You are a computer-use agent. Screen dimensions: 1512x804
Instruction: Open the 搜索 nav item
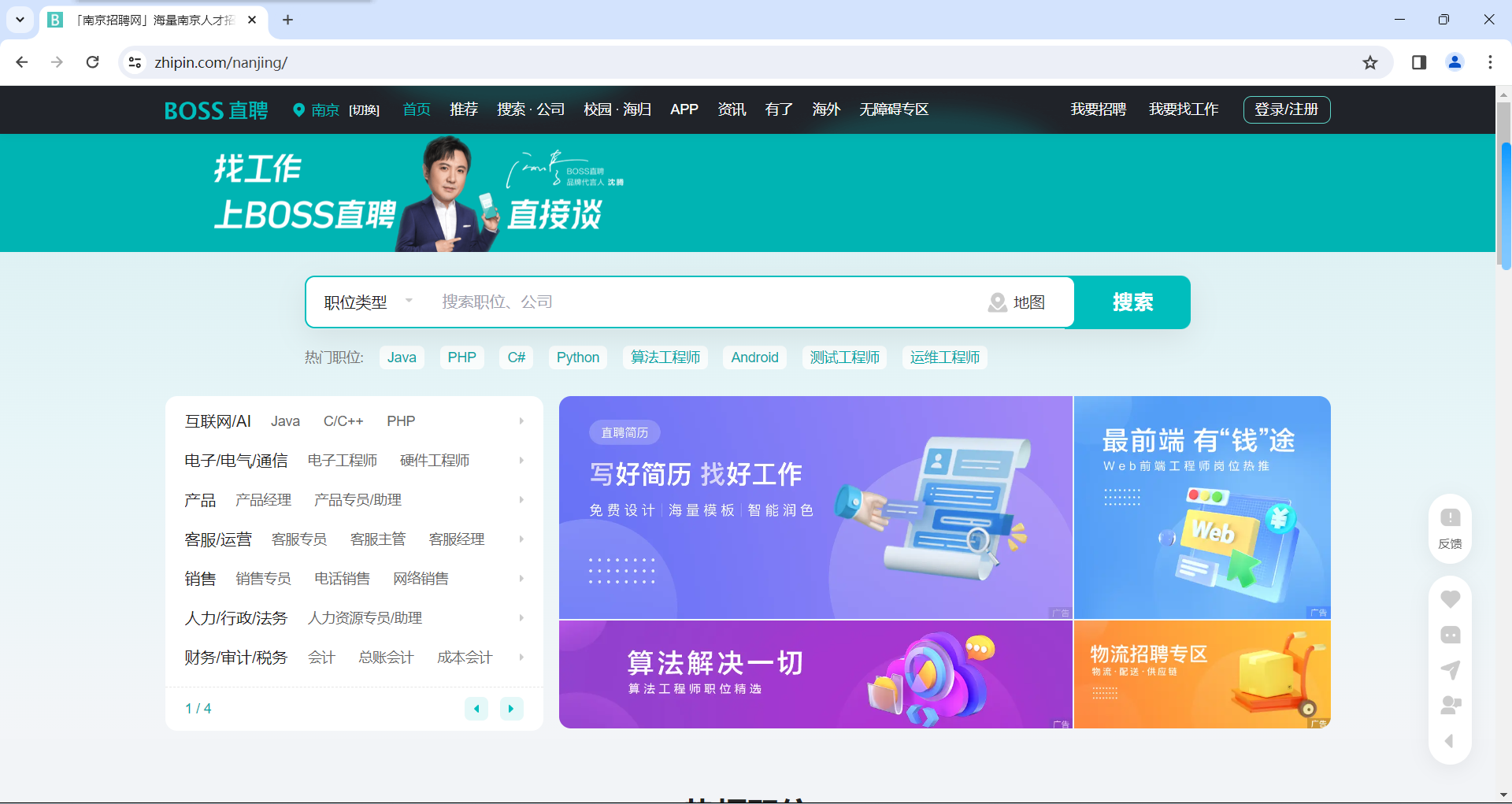coord(511,109)
